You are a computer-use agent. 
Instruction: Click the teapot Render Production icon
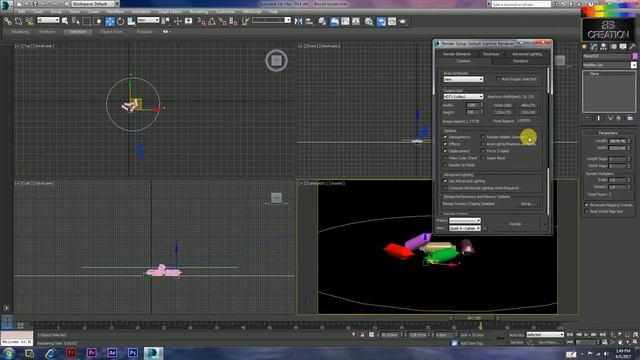click(403, 21)
